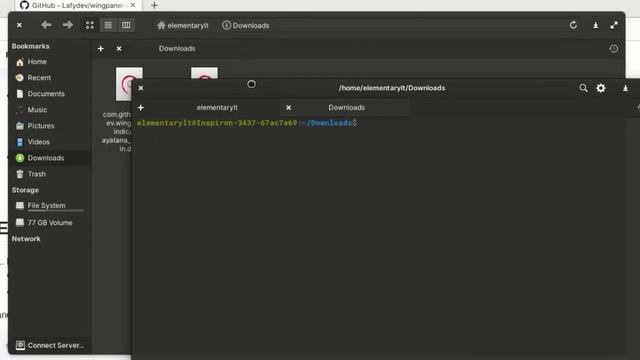The height and width of the screenshot is (360, 640).
Task: Select Downloads bookmark in sidebar
Action: pos(49,158)
